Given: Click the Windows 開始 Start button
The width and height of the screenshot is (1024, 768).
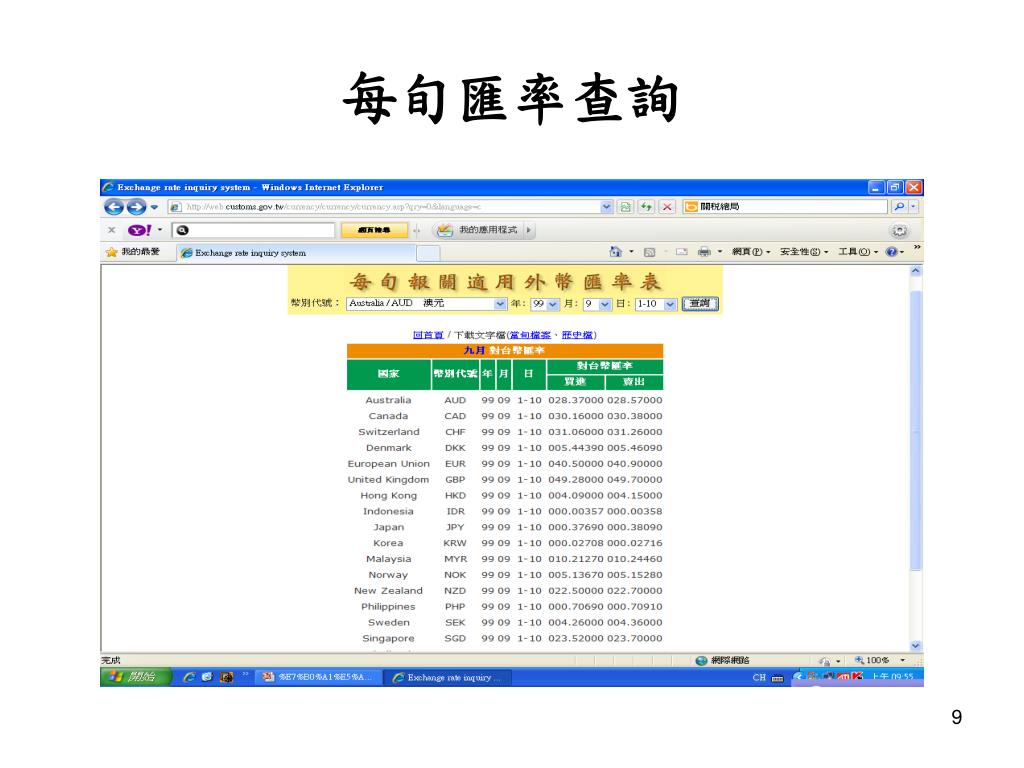Looking at the screenshot, I should click(x=136, y=677).
